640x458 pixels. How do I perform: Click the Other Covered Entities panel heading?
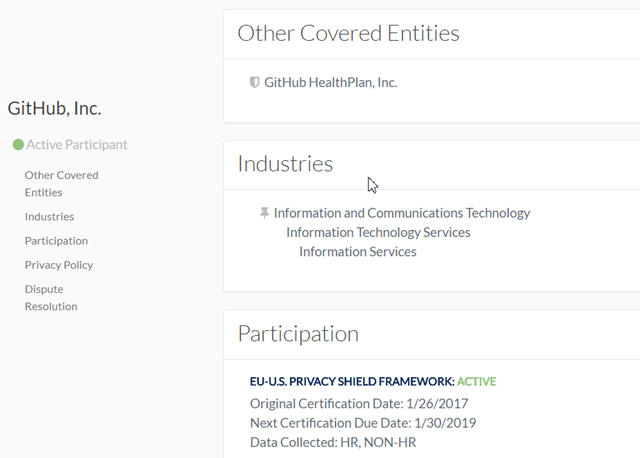pos(348,33)
